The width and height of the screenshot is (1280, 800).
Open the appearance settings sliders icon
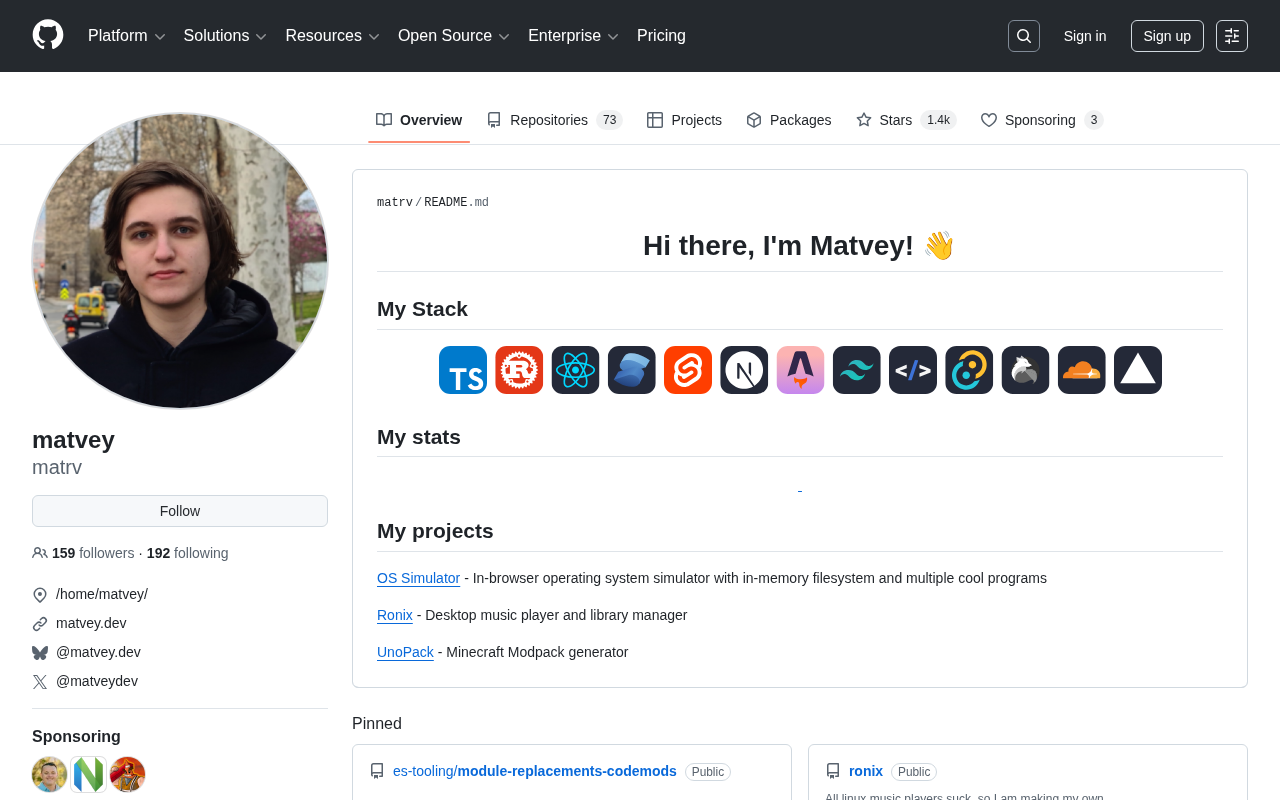pos(1232,36)
